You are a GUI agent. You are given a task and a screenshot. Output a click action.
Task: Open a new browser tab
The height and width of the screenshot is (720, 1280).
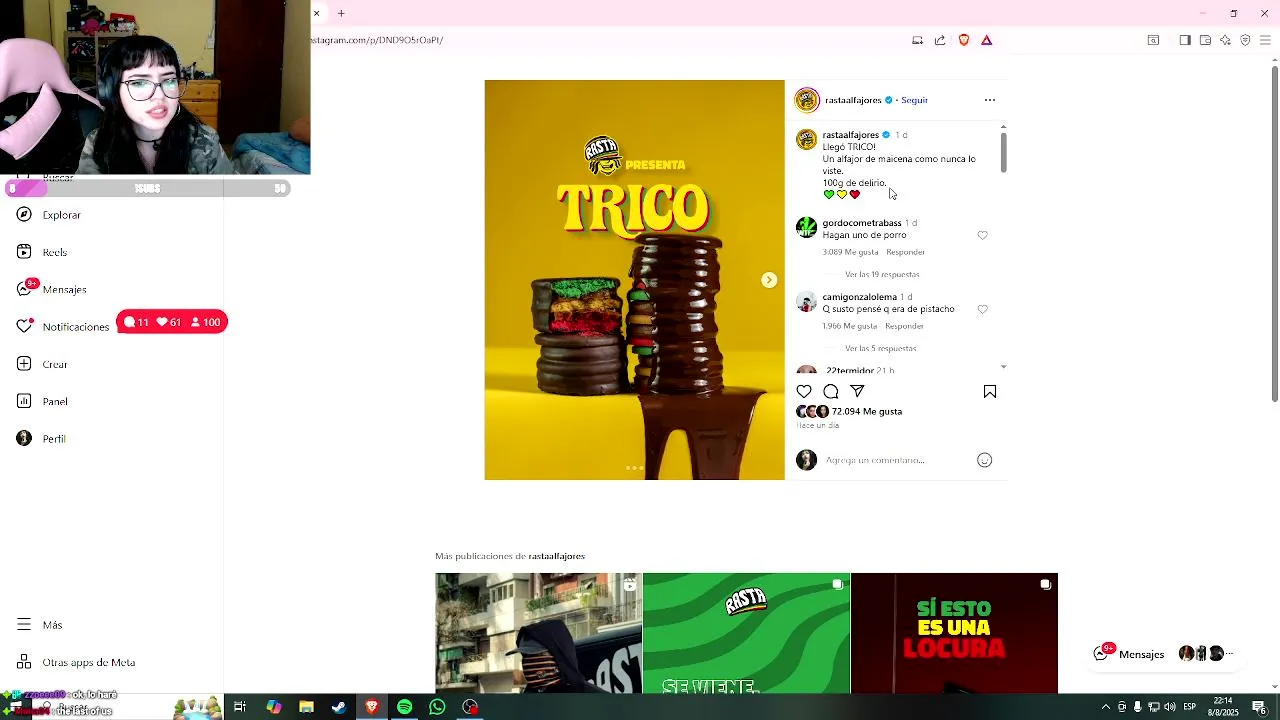341,13
